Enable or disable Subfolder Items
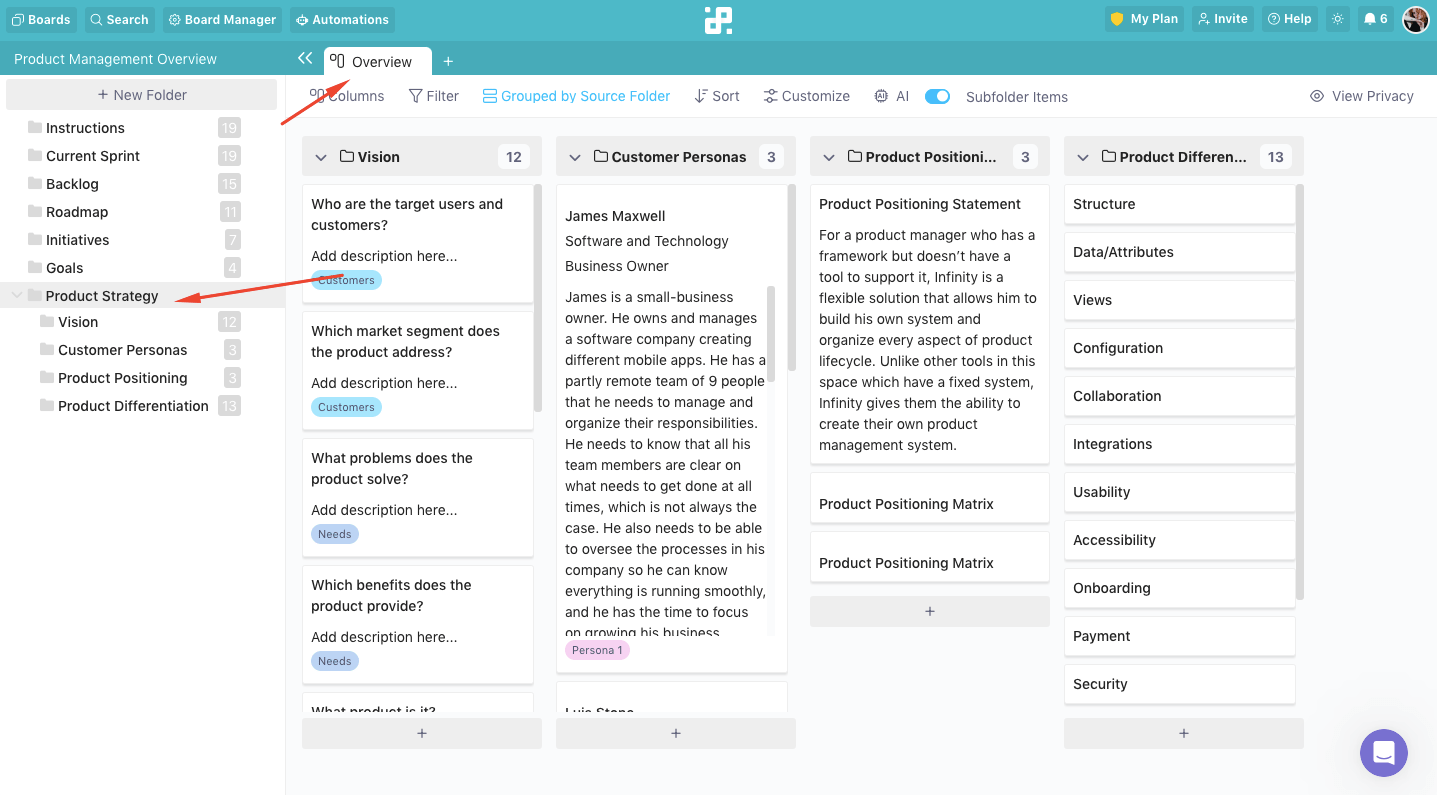1437x795 pixels. [x=937, y=95]
